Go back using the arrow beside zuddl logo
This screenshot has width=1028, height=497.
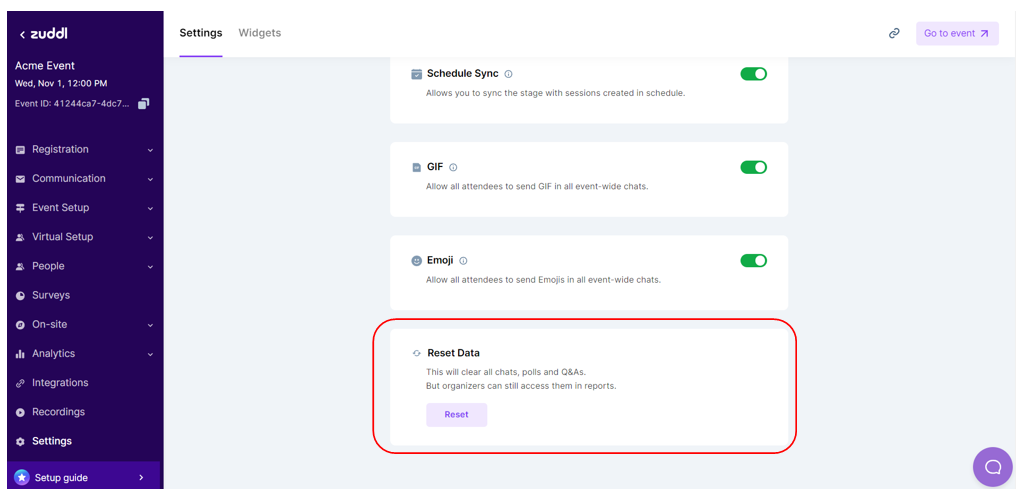tap(23, 34)
